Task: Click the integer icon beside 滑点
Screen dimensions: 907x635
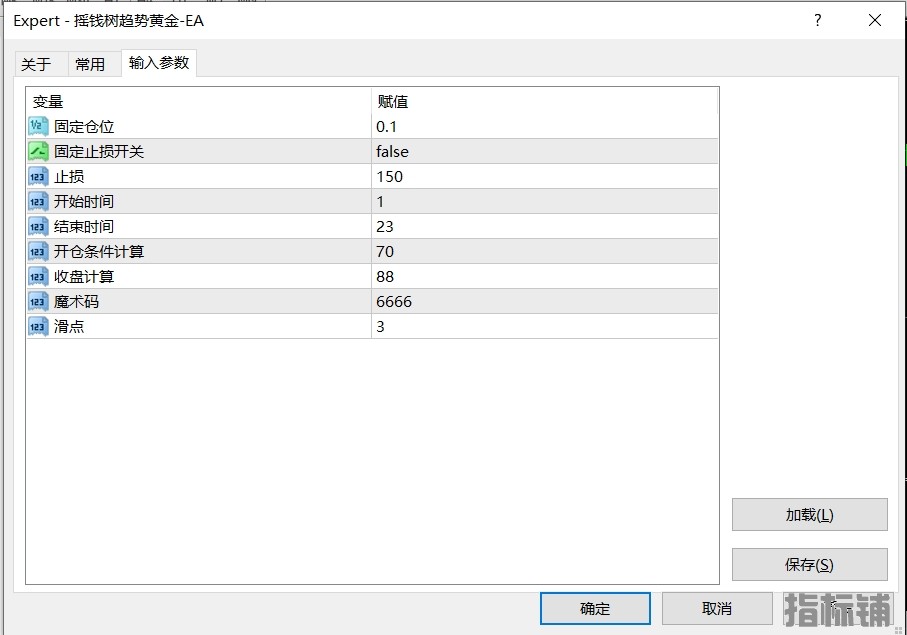Action: pos(38,326)
